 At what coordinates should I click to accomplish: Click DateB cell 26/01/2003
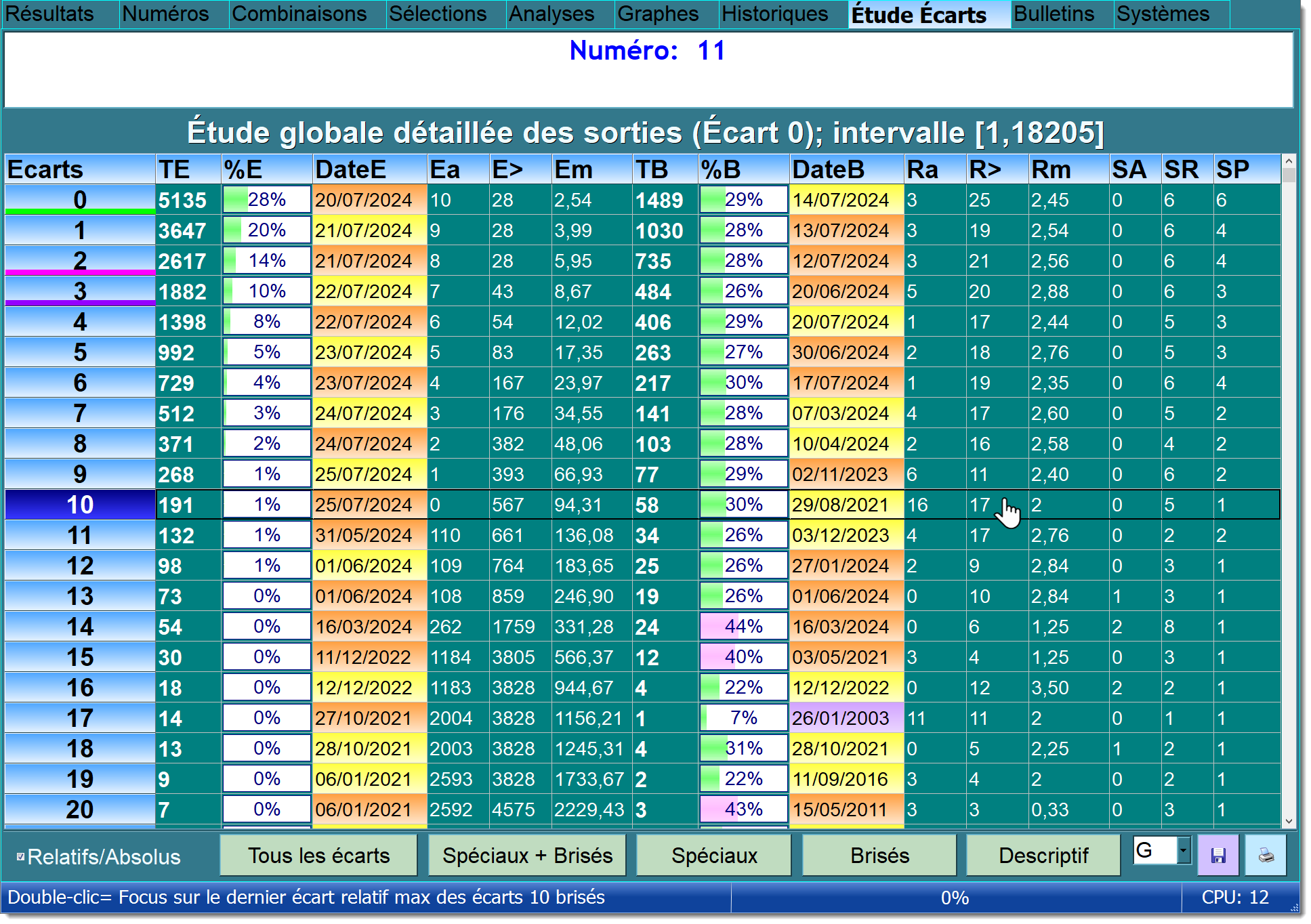[847, 718]
